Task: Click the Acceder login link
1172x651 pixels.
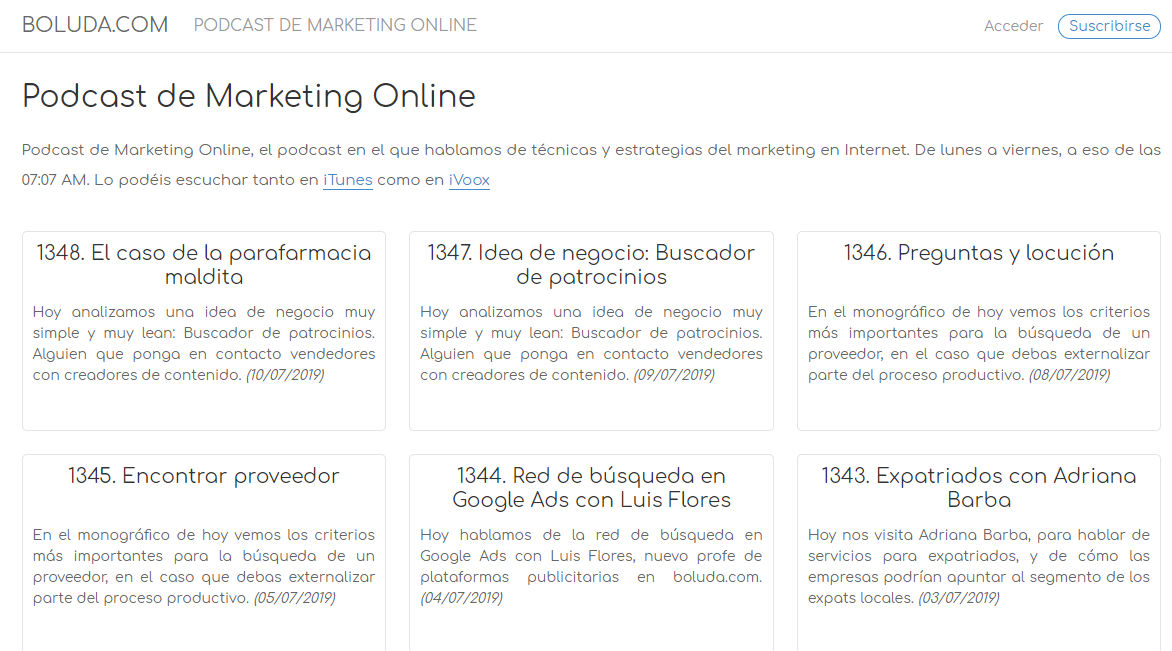Action: [1013, 26]
